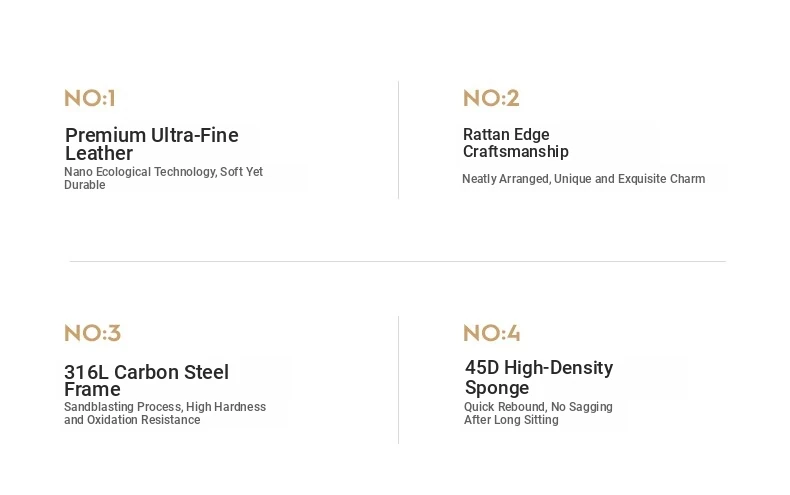This screenshot has width=790, height=495.
Task: Click the gold NO:4 label
Action: click(491, 333)
